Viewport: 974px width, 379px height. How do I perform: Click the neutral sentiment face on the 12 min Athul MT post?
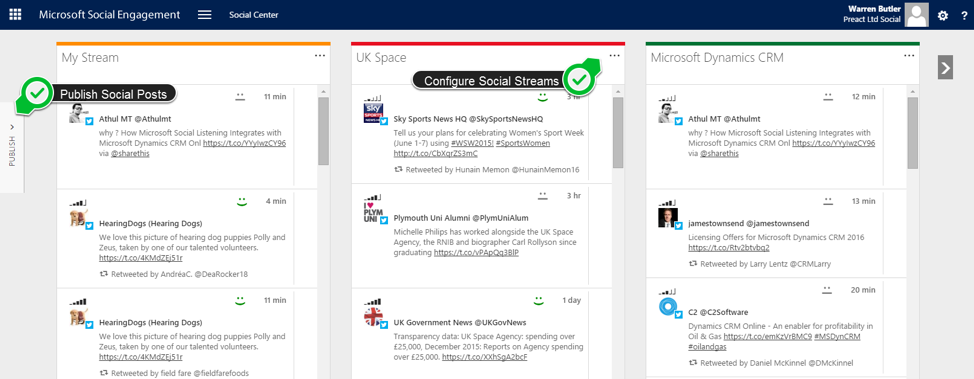827,96
